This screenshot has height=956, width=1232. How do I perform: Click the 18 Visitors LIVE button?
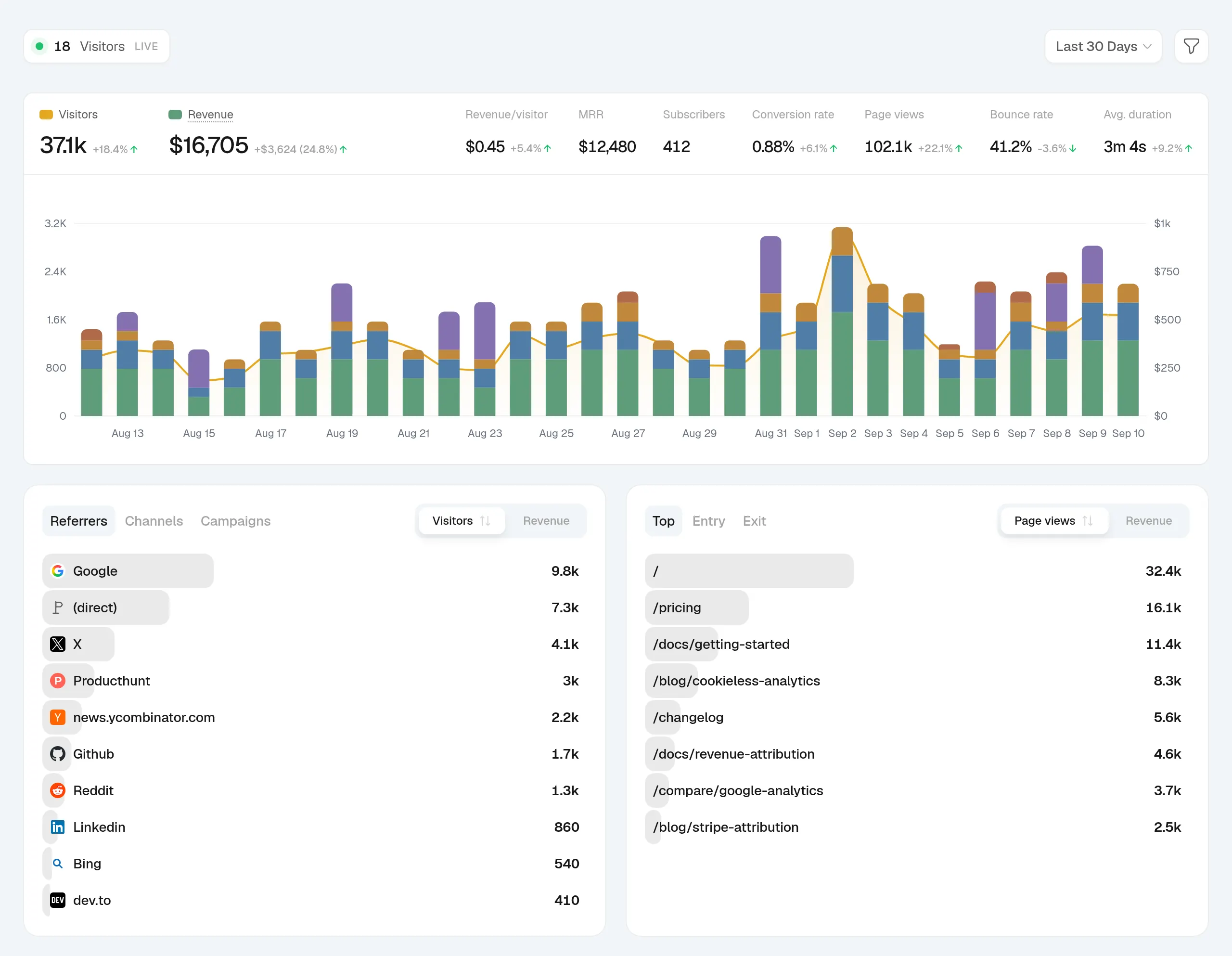point(96,46)
